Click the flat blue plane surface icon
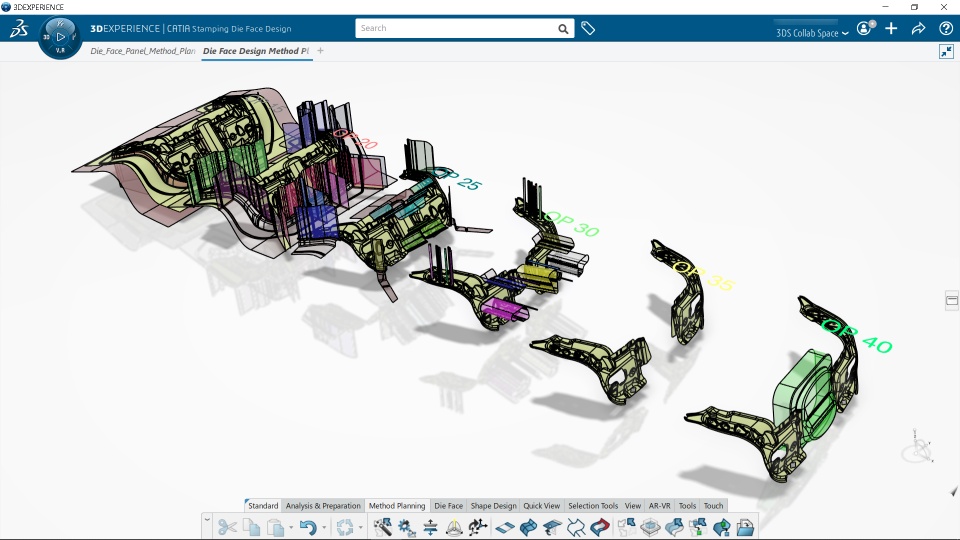The width and height of the screenshot is (960, 540). [x=504, y=527]
